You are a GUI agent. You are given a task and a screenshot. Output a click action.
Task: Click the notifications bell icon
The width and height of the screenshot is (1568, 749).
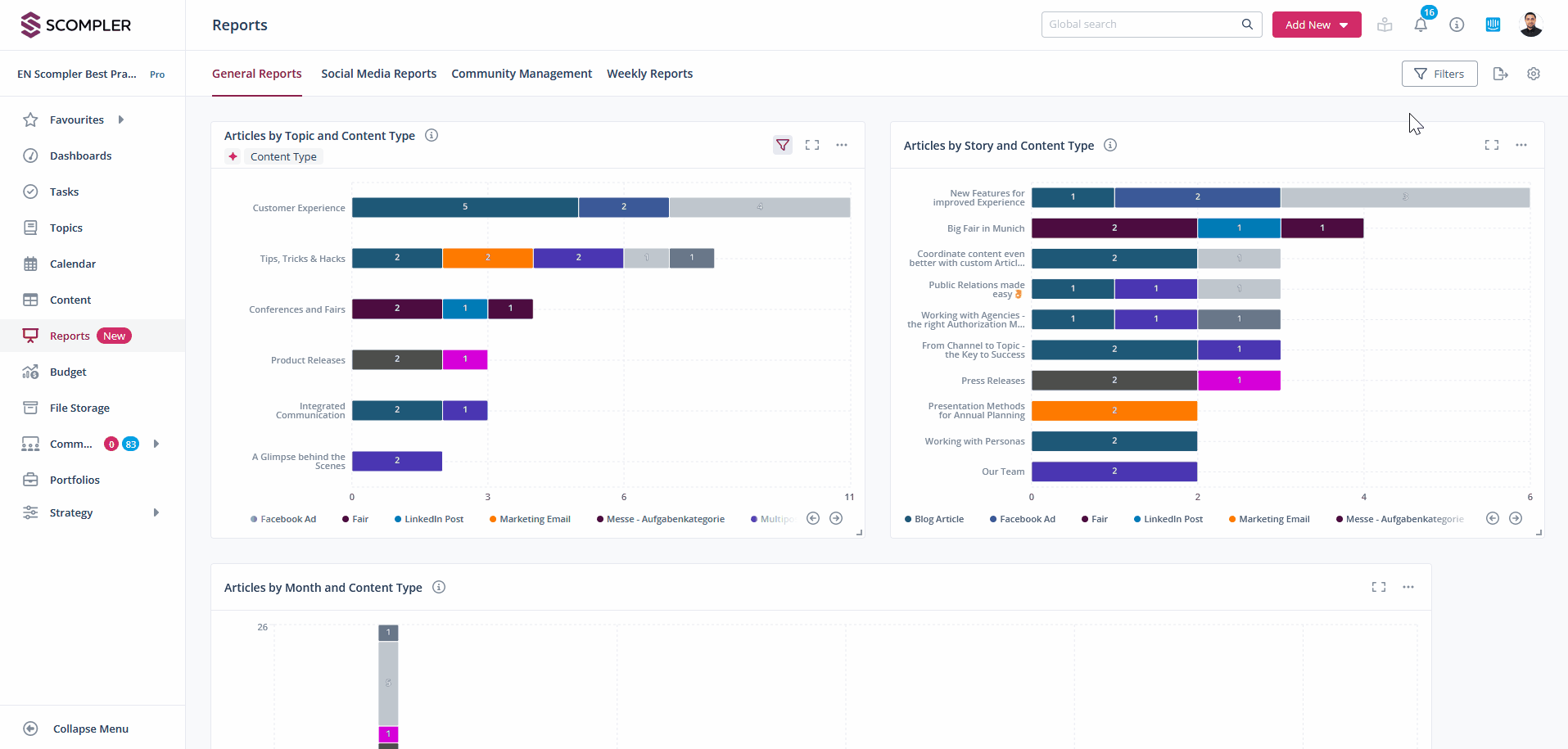[1421, 25]
